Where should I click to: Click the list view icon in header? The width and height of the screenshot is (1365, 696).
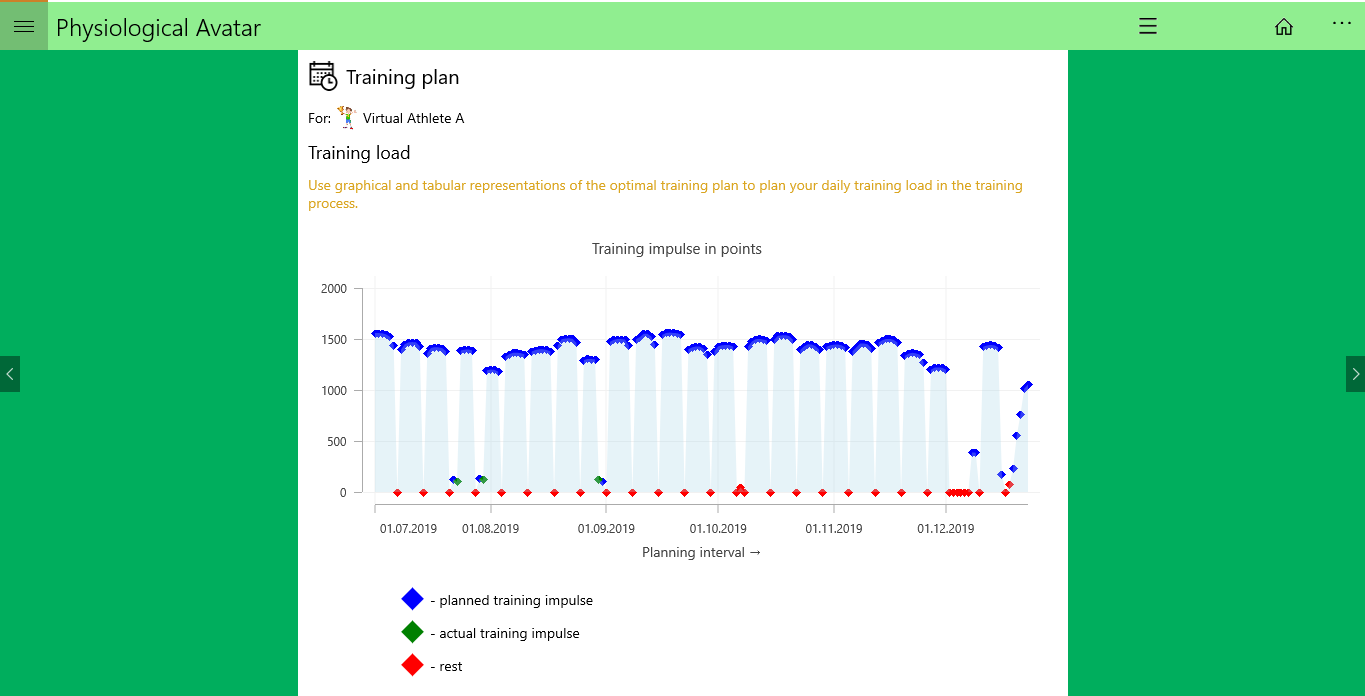[x=1148, y=27]
